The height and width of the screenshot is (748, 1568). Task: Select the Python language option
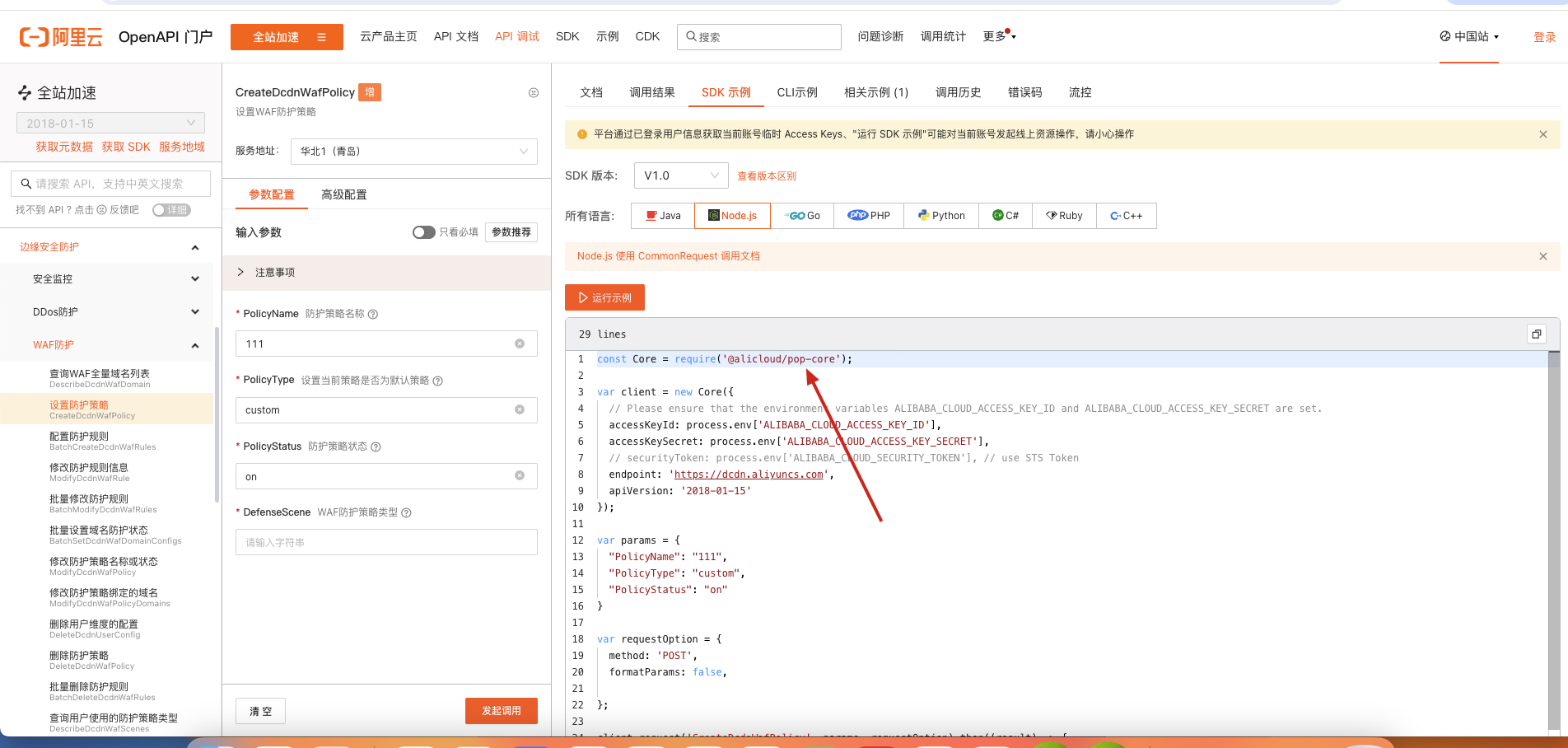pyautogui.click(x=941, y=216)
